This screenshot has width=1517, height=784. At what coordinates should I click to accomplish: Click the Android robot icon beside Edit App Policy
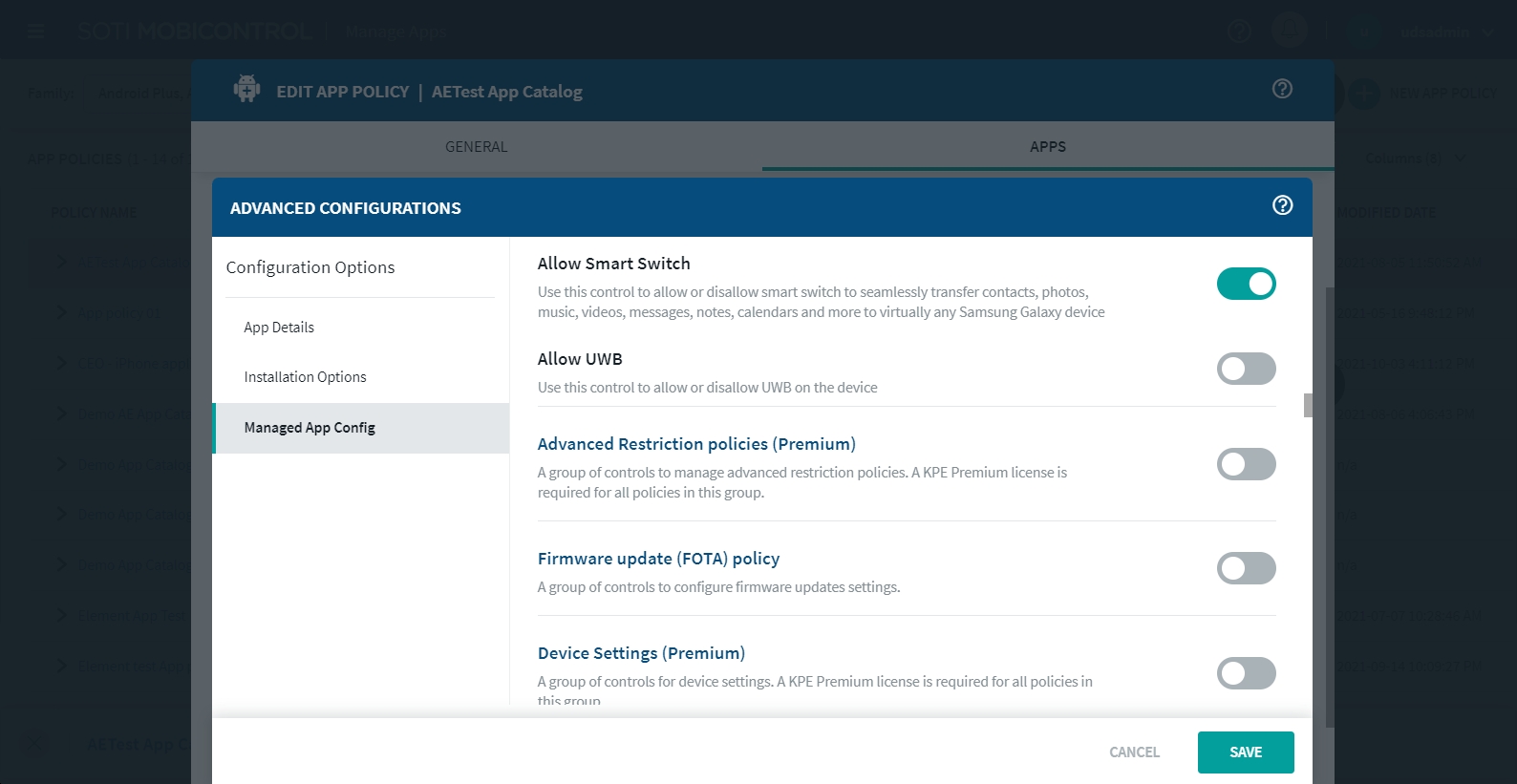(246, 90)
